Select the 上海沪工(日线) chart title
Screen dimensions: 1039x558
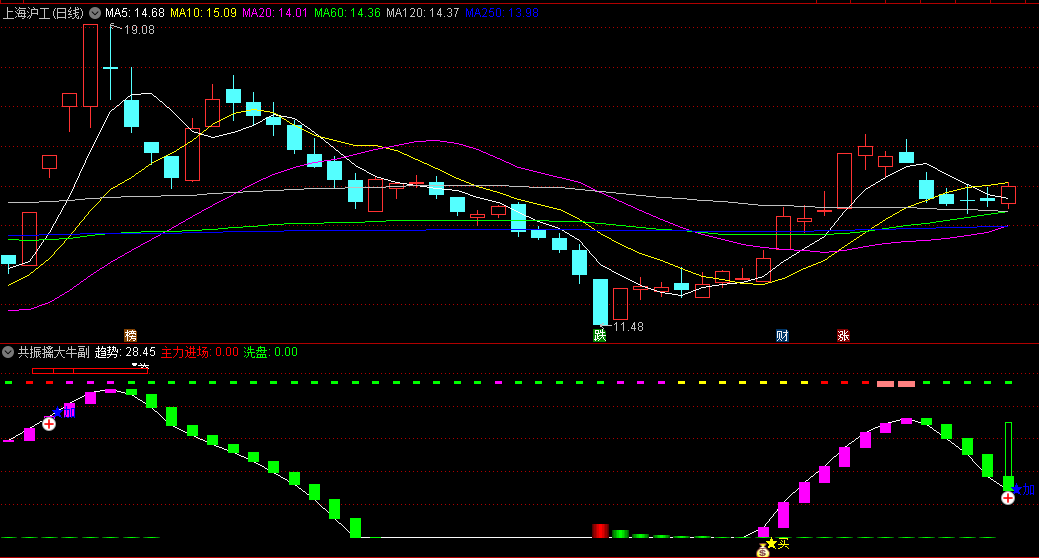[44, 13]
